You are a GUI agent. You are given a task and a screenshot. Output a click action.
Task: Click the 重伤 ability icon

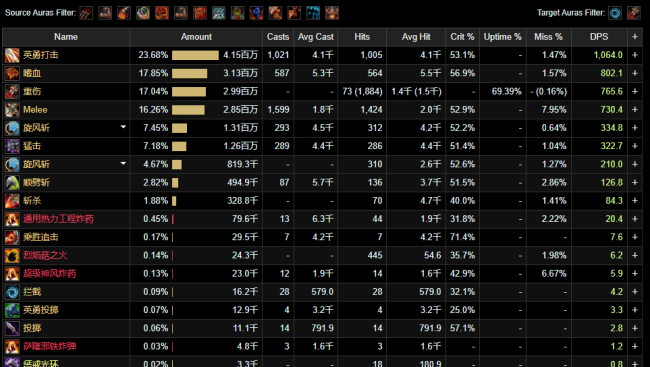click(x=12, y=92)
